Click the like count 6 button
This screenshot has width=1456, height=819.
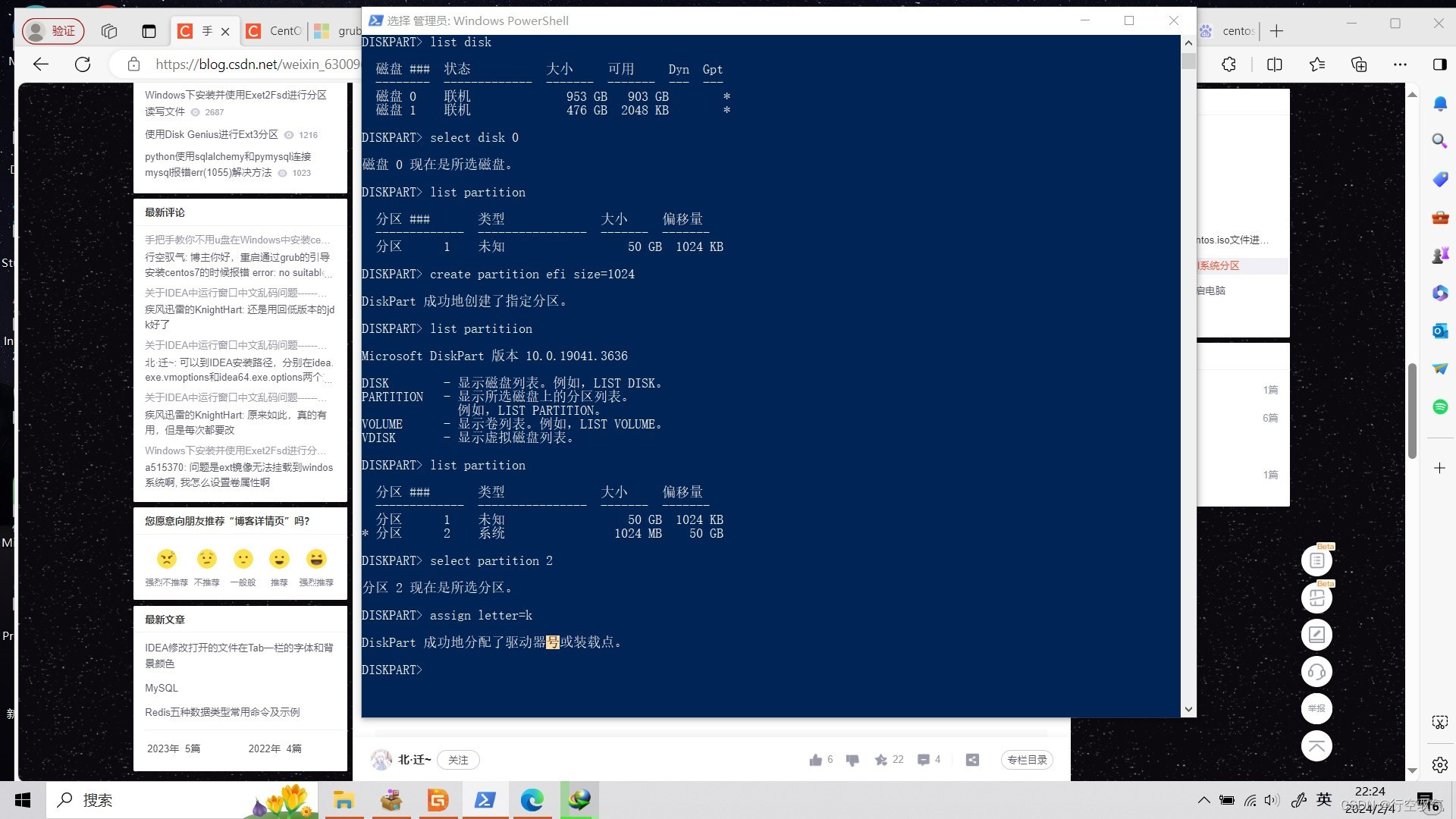(x=821, y=759)
